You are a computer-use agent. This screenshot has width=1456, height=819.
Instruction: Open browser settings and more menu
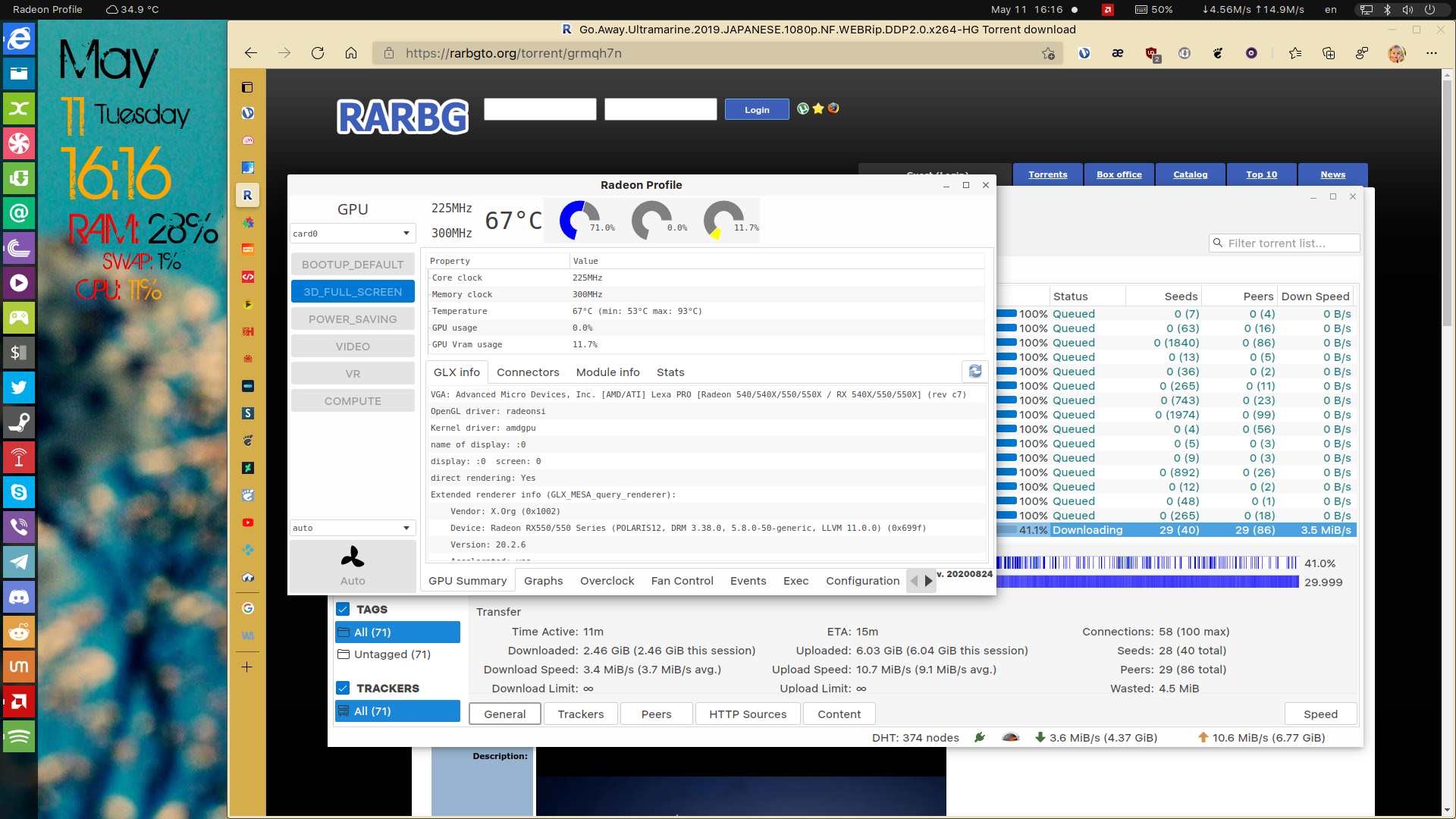click(1432, 53)
